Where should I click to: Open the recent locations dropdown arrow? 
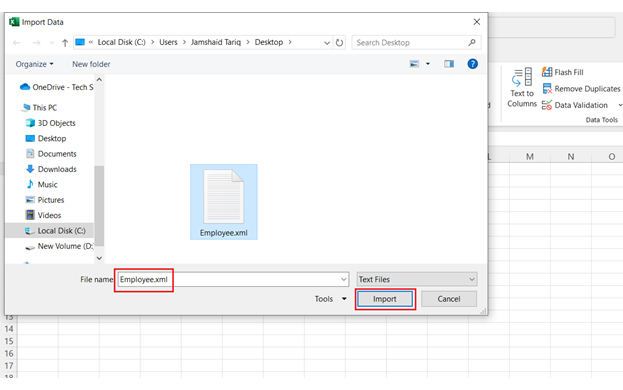point(52,42)
